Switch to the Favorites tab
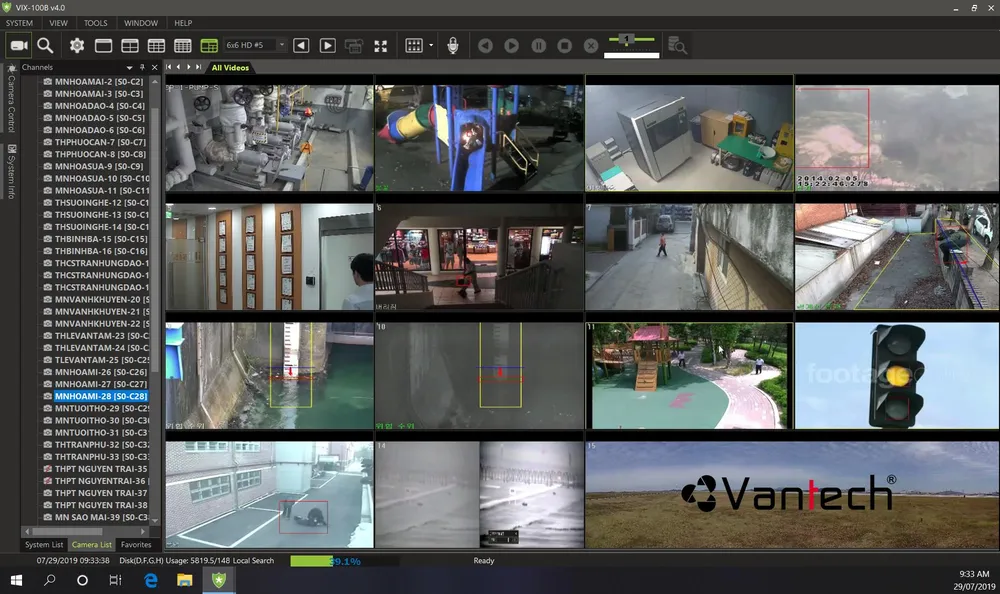The width and height of the screenshot is (1000, 594). pos(135,545)
